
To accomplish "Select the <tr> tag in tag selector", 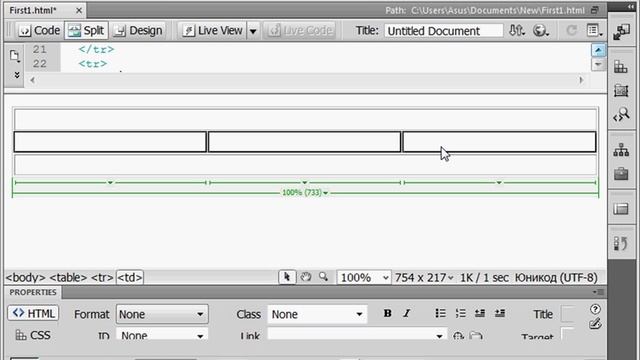I will pyautogui.click(x=102, y=278).
